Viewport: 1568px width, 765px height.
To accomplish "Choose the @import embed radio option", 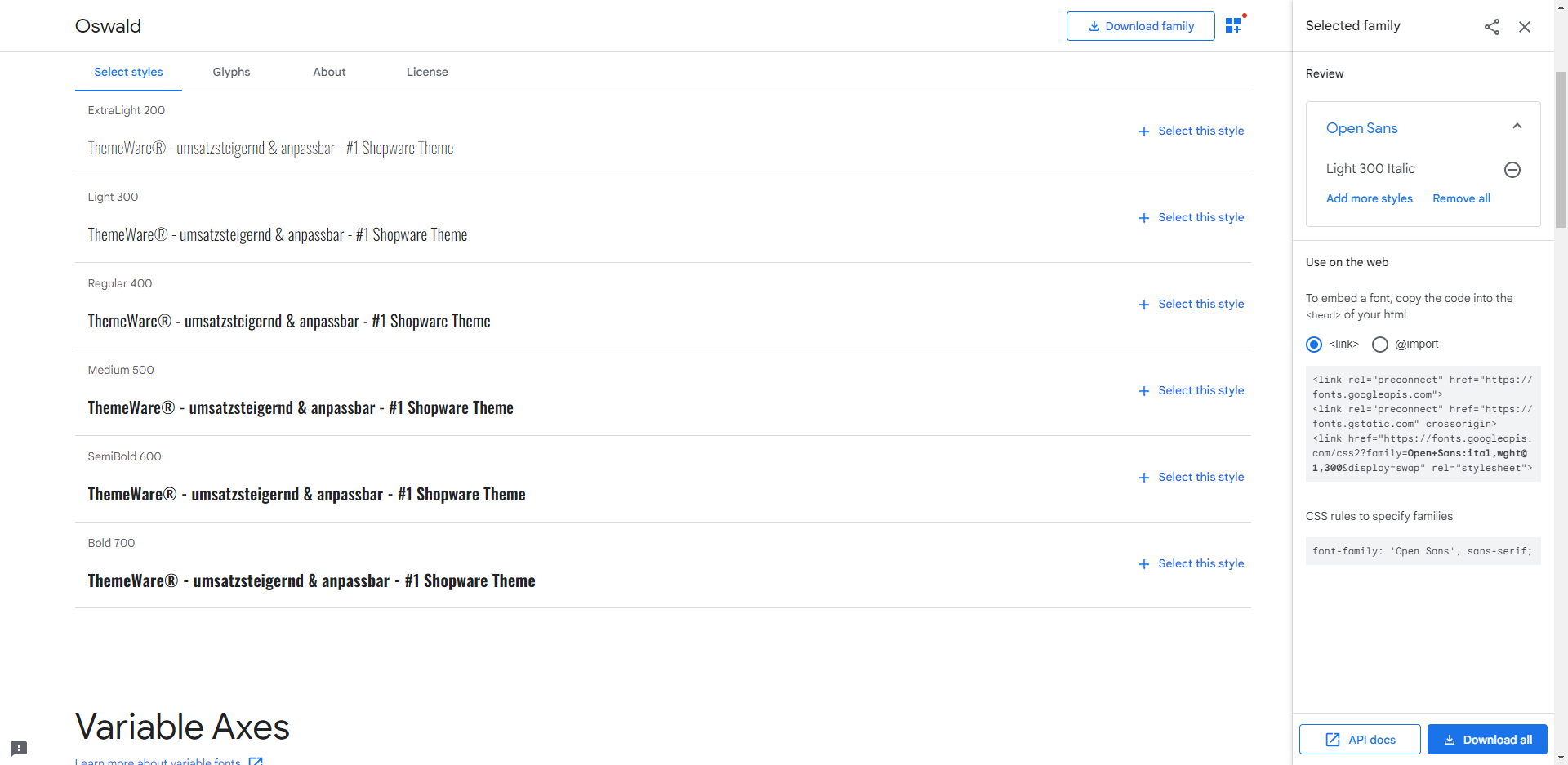I will (1380, 345).
